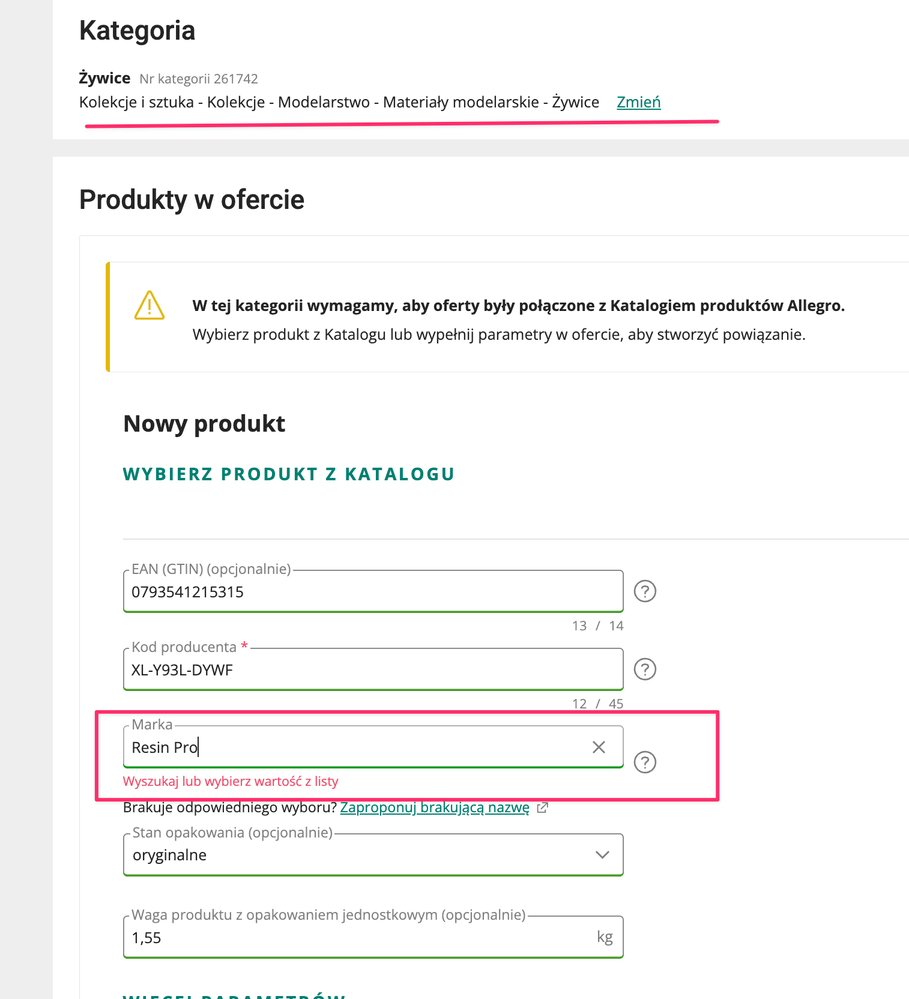Expand Stan opakowania via chevron arrow
The image size is (909, 999).
tap(602, 855)
